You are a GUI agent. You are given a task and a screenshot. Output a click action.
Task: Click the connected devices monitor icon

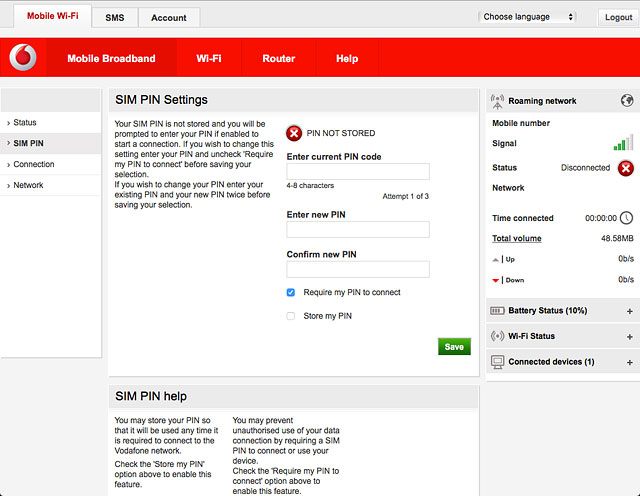tap(497, 362)
